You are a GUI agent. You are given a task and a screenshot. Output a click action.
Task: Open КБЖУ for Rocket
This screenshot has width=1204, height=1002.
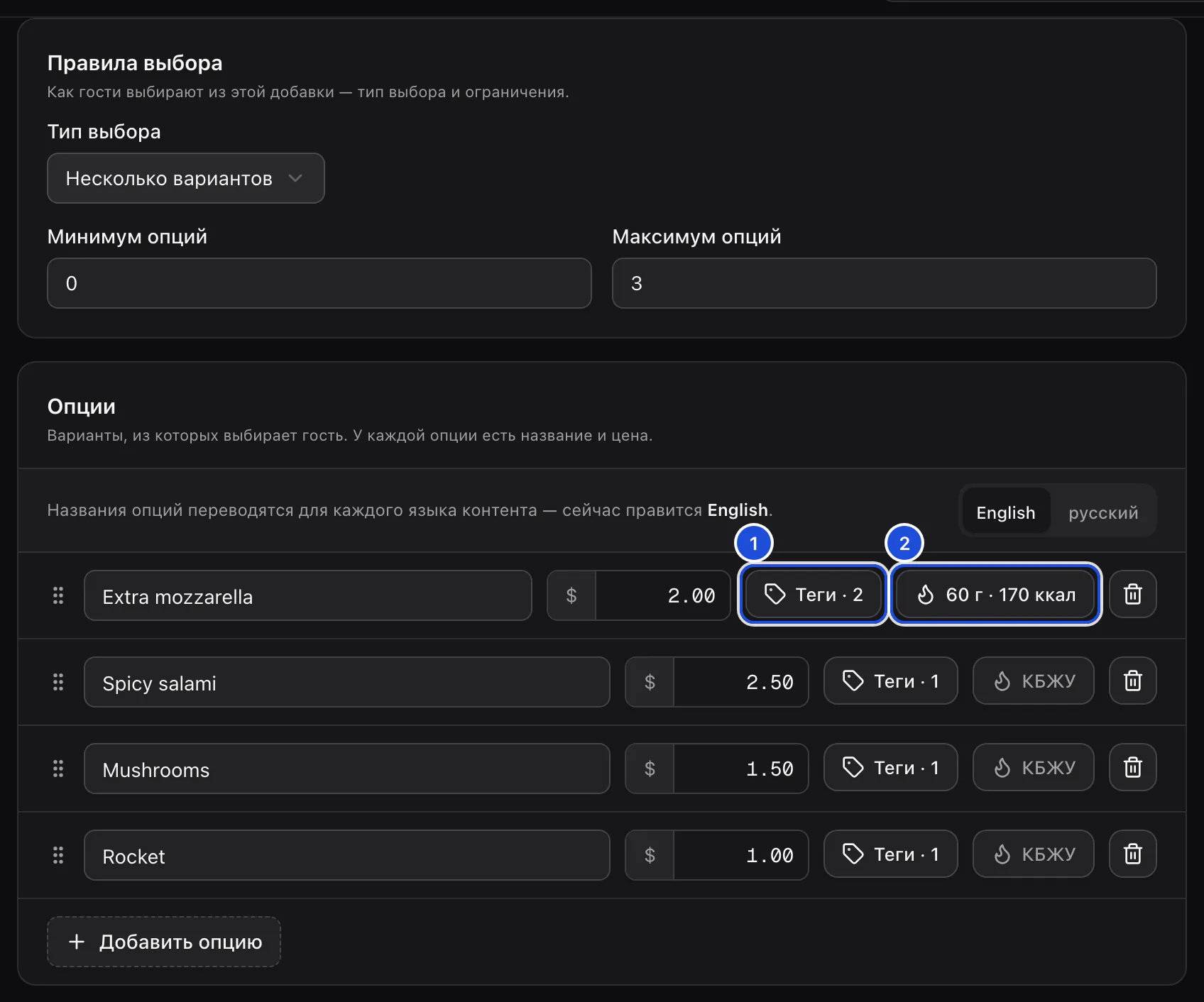1034,854
